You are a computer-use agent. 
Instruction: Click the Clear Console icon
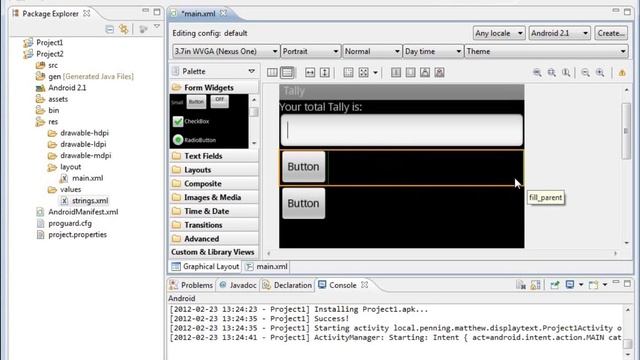click(x=521, y=285)
